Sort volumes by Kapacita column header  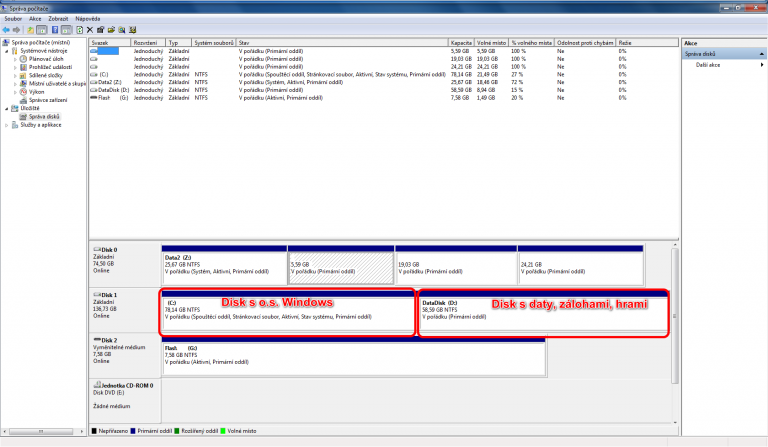click(460, 44)
